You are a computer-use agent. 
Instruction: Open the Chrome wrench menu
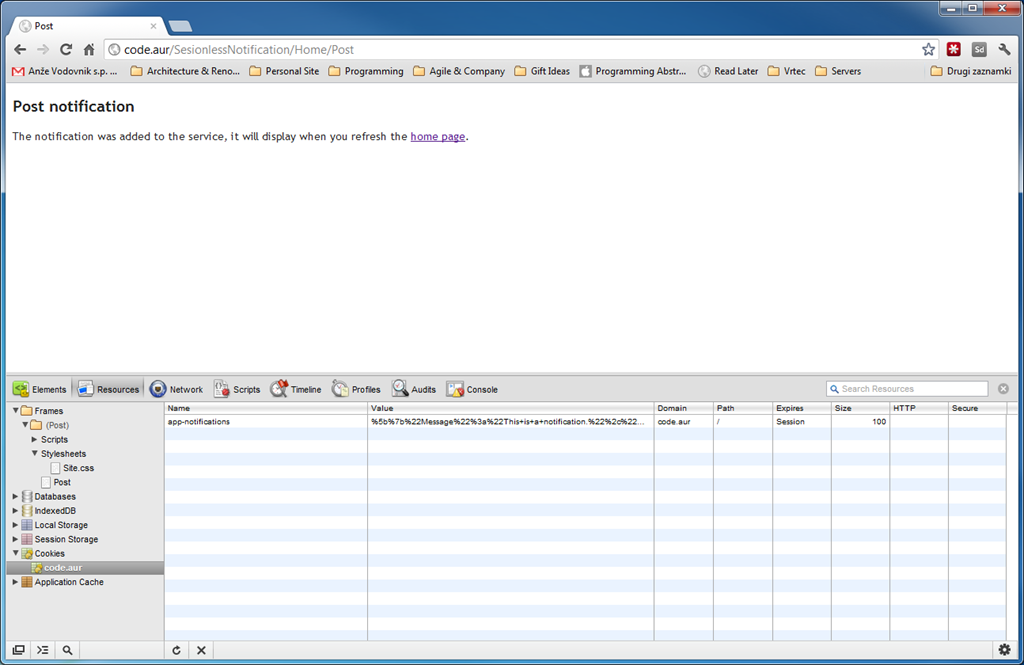coord(1004,50)
